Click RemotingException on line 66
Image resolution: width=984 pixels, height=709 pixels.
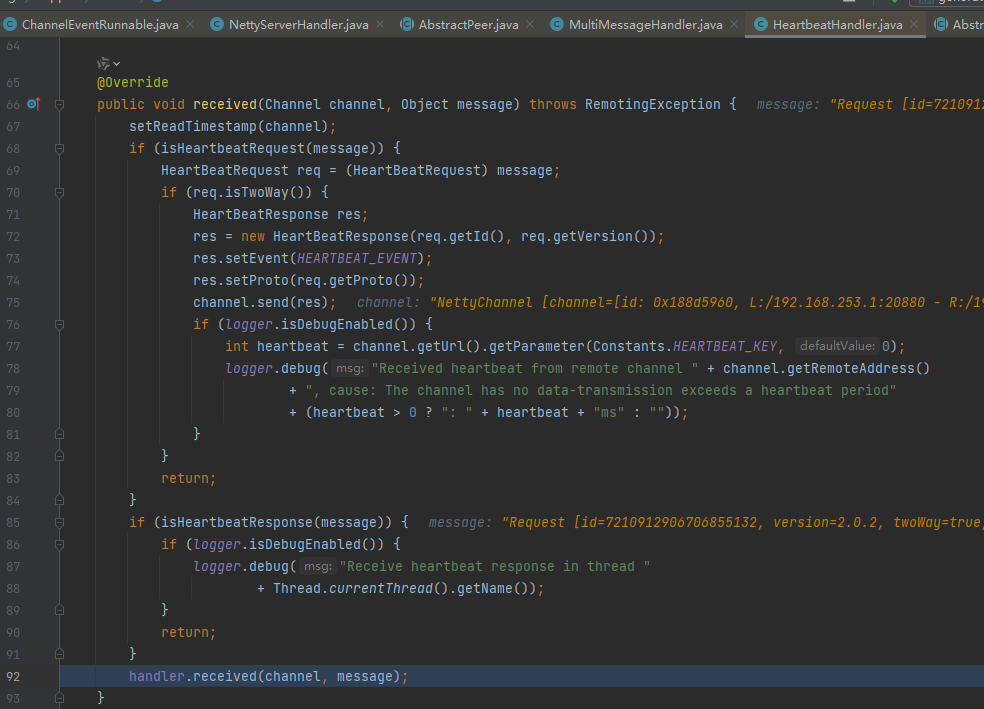click(x=653, y=104)
